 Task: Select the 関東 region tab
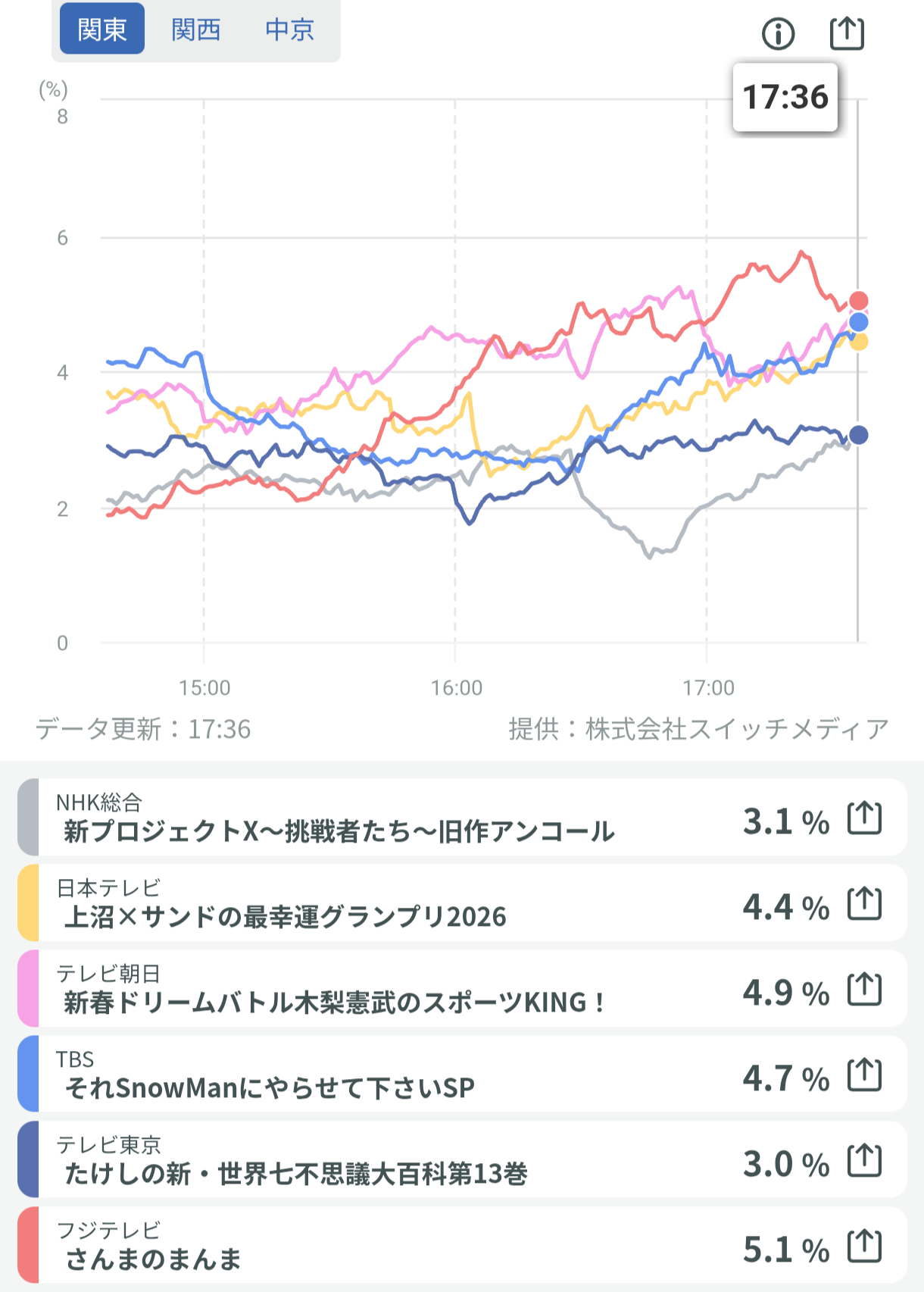click(102, 30)
